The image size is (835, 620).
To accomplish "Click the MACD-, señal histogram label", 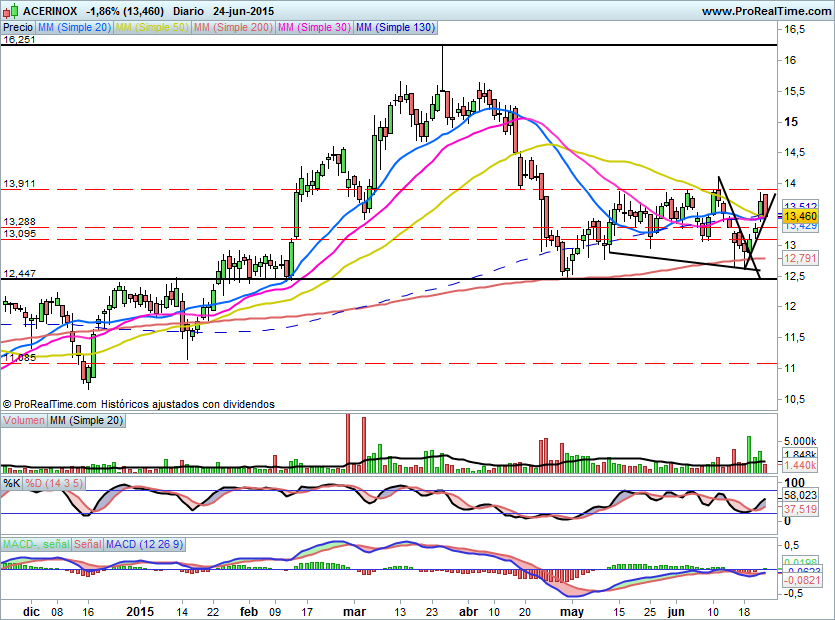I will (36, 544).
